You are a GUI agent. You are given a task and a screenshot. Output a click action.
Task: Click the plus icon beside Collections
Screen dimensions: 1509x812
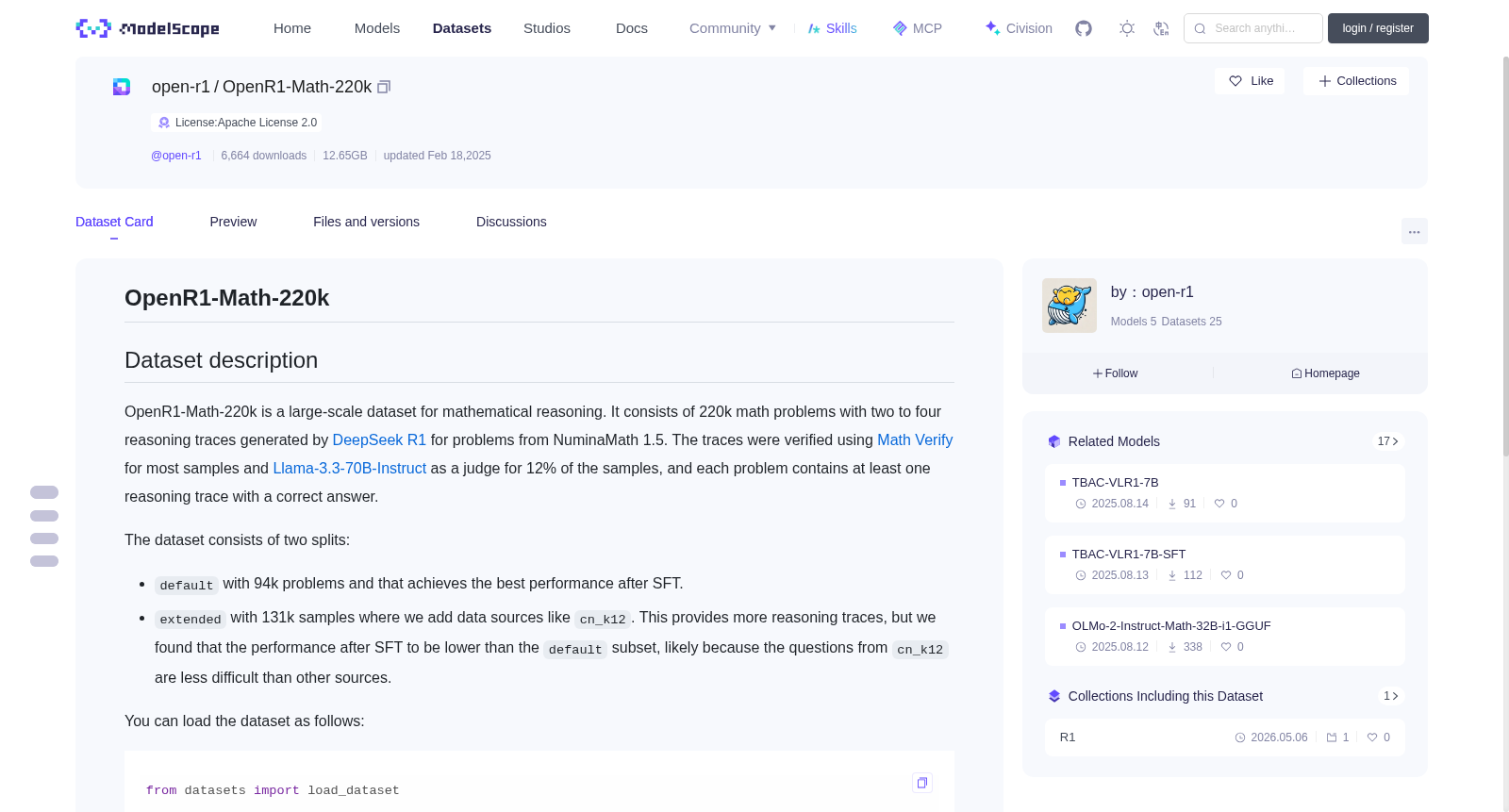tap(1325, 81)
